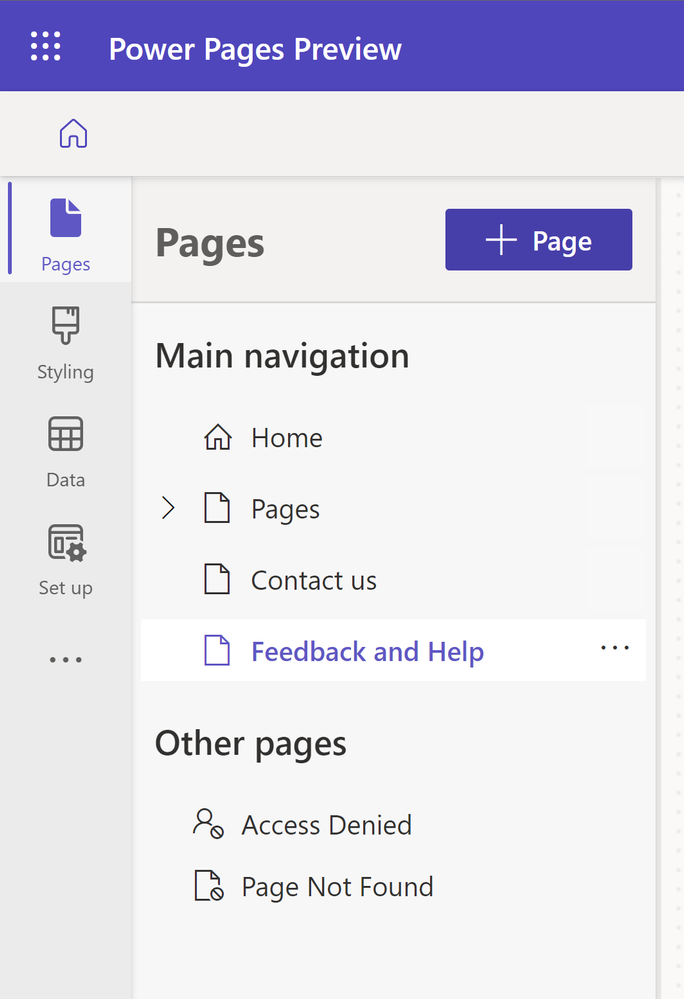Click the Page Not Found document icon
This screenshot has width=684, height=999.
tap(209, 886)
